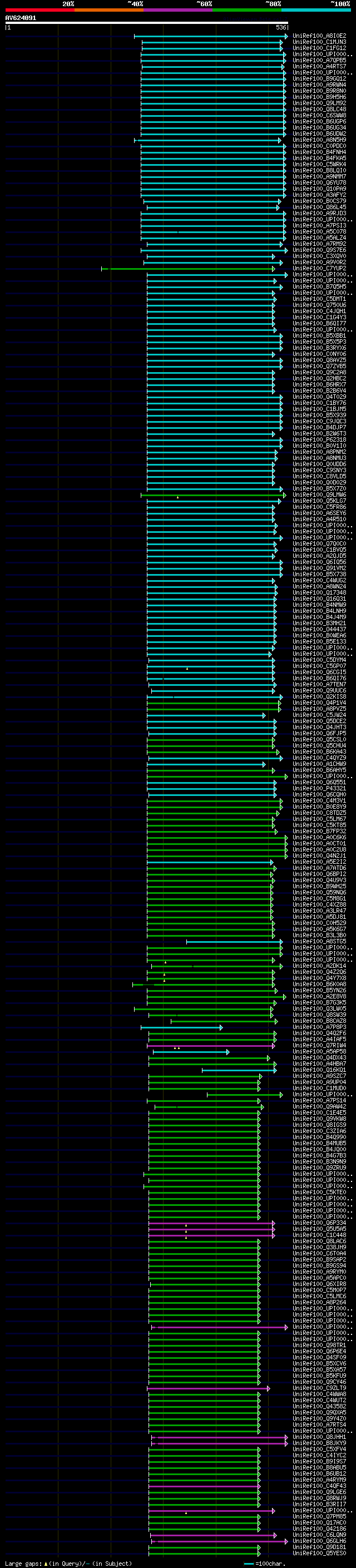
Task: Select hit label UniRef100_B6AHY5
Action: pyautogui.click(x=319, y=770)
